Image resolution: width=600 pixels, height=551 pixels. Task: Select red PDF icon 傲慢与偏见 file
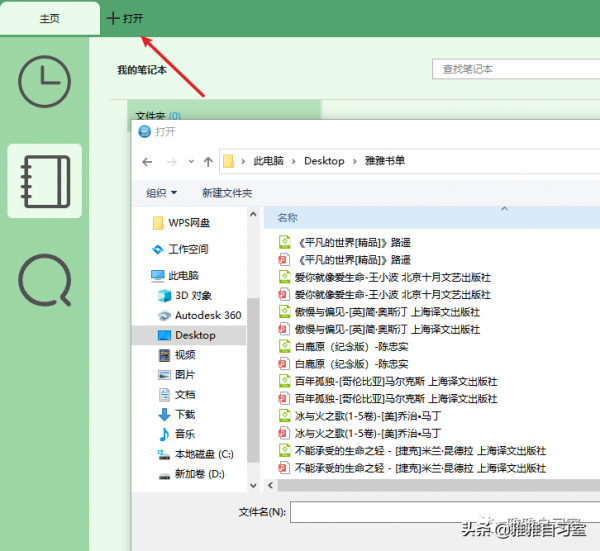tap(379, 329)
